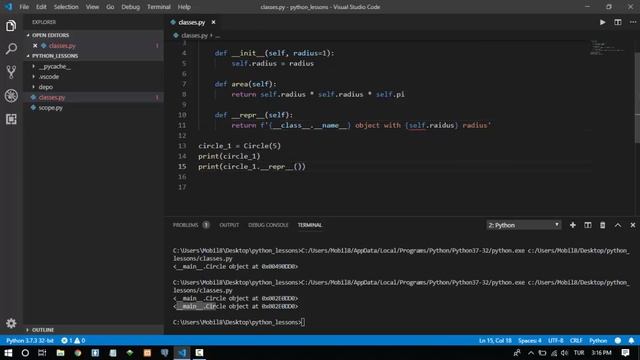Switch to the Output panel tab
Viewport: 640px width, 360px height.
point(229,225)
